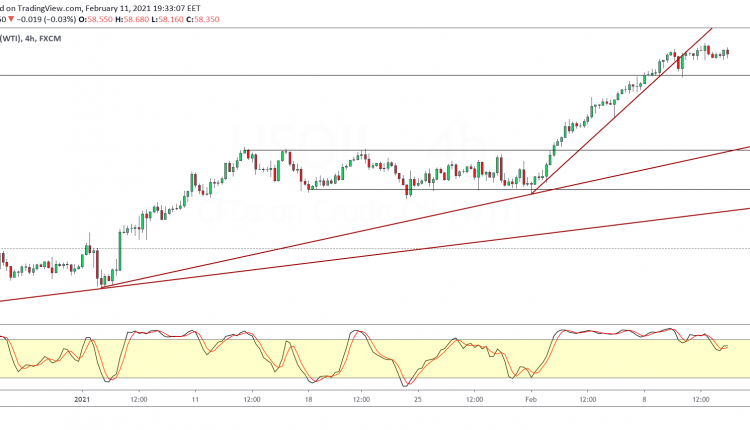Click the yellow stochastic oscillator band
750x430 pixels.
point(300,358)
